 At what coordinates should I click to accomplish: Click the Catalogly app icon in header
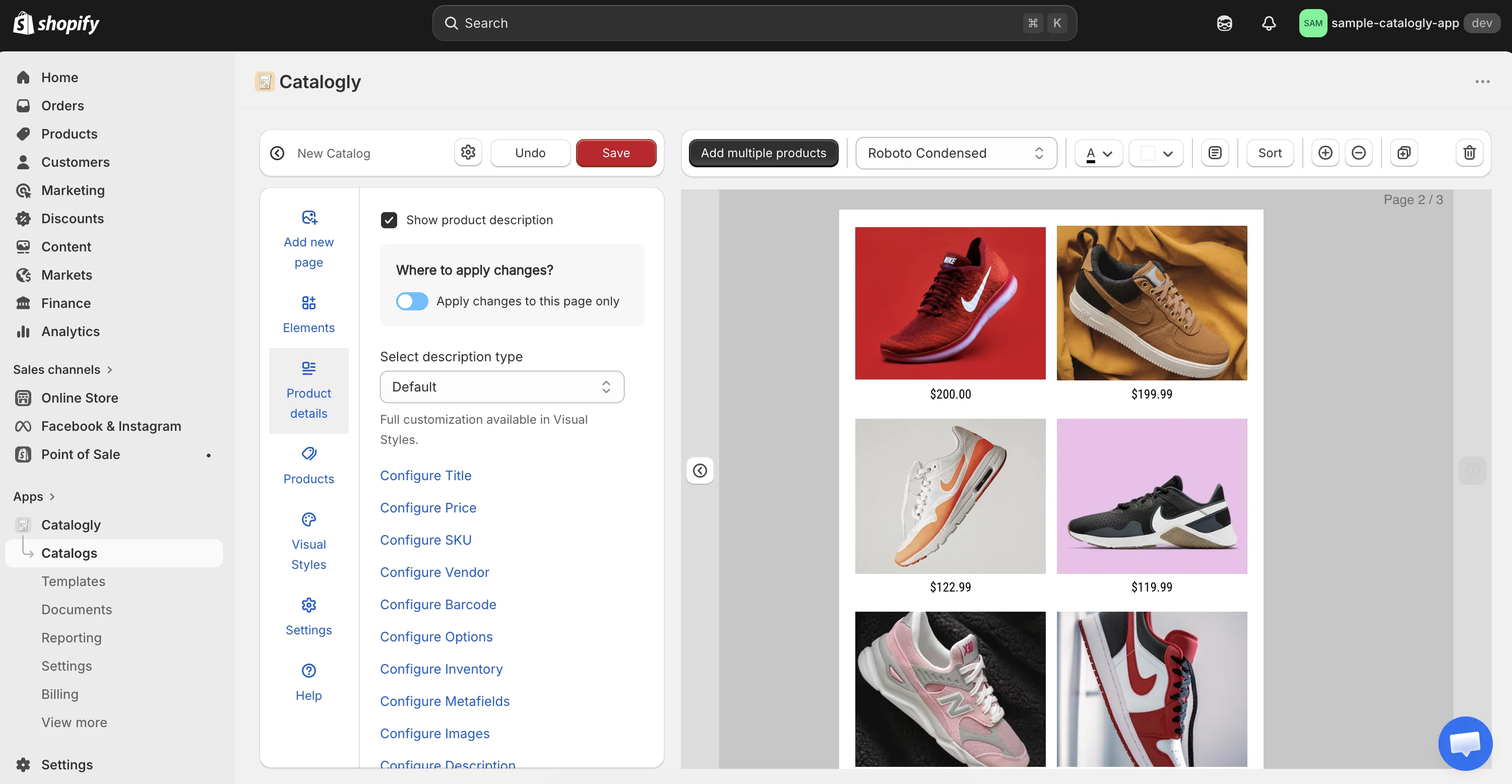265,82
